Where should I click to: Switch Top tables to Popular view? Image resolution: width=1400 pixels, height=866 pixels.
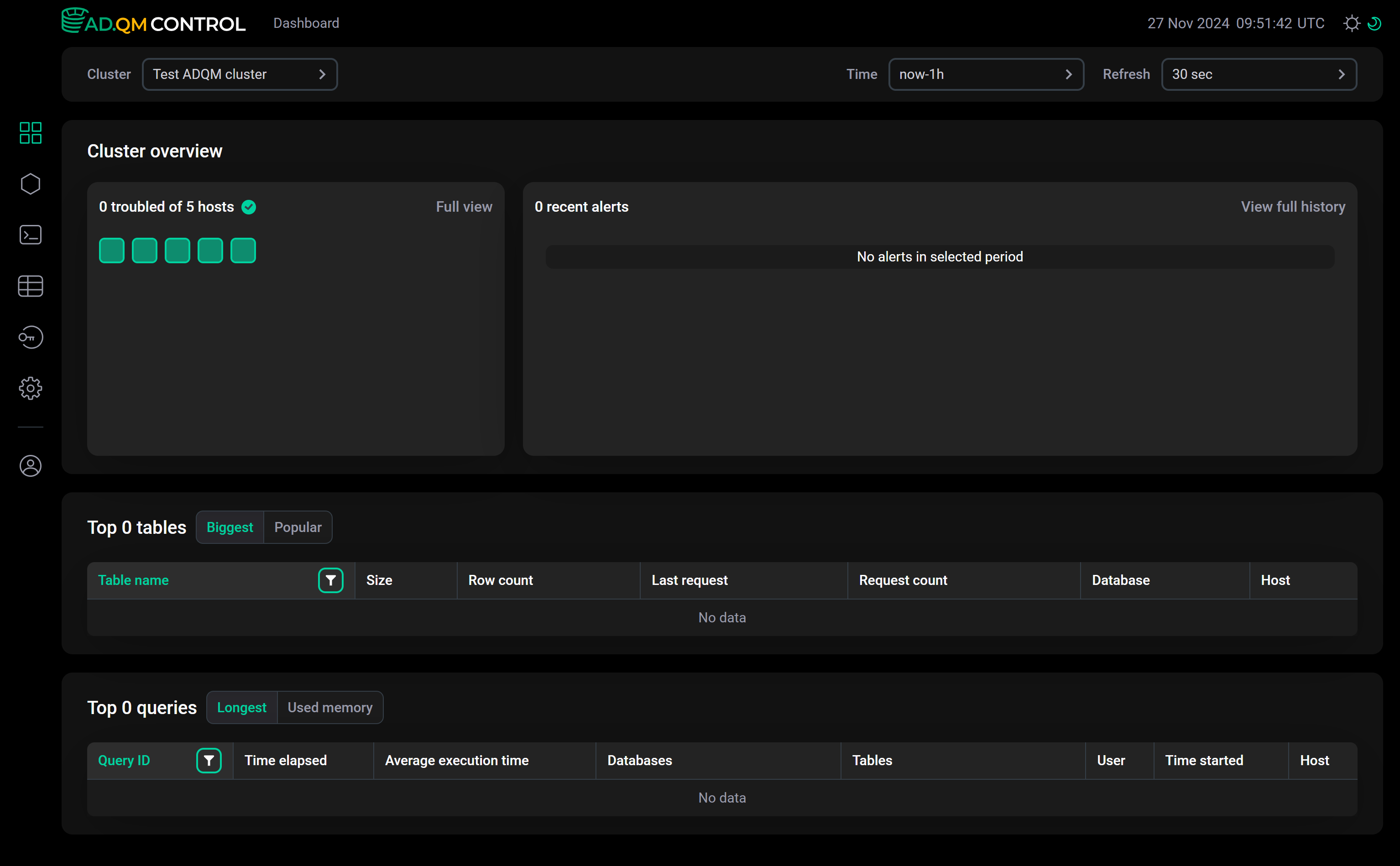pyautogui.click(x=298, y=527)
